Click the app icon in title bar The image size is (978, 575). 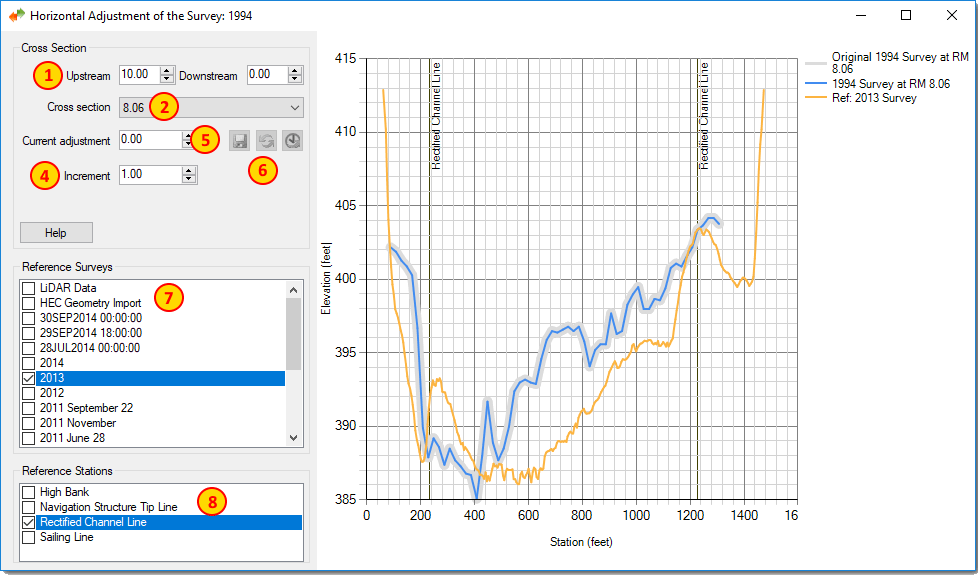click(x=17, y=16)
